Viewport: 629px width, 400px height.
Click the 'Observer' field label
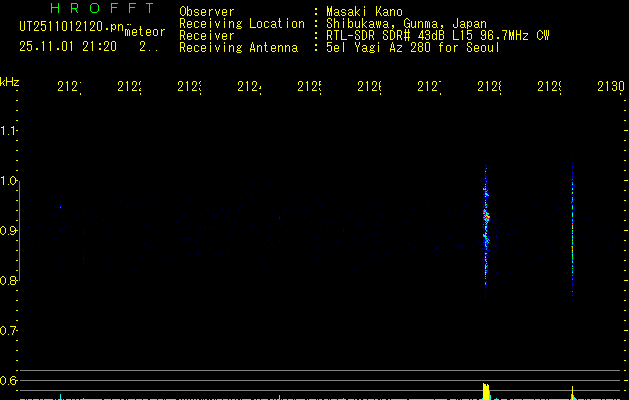[x=207, y=12]
